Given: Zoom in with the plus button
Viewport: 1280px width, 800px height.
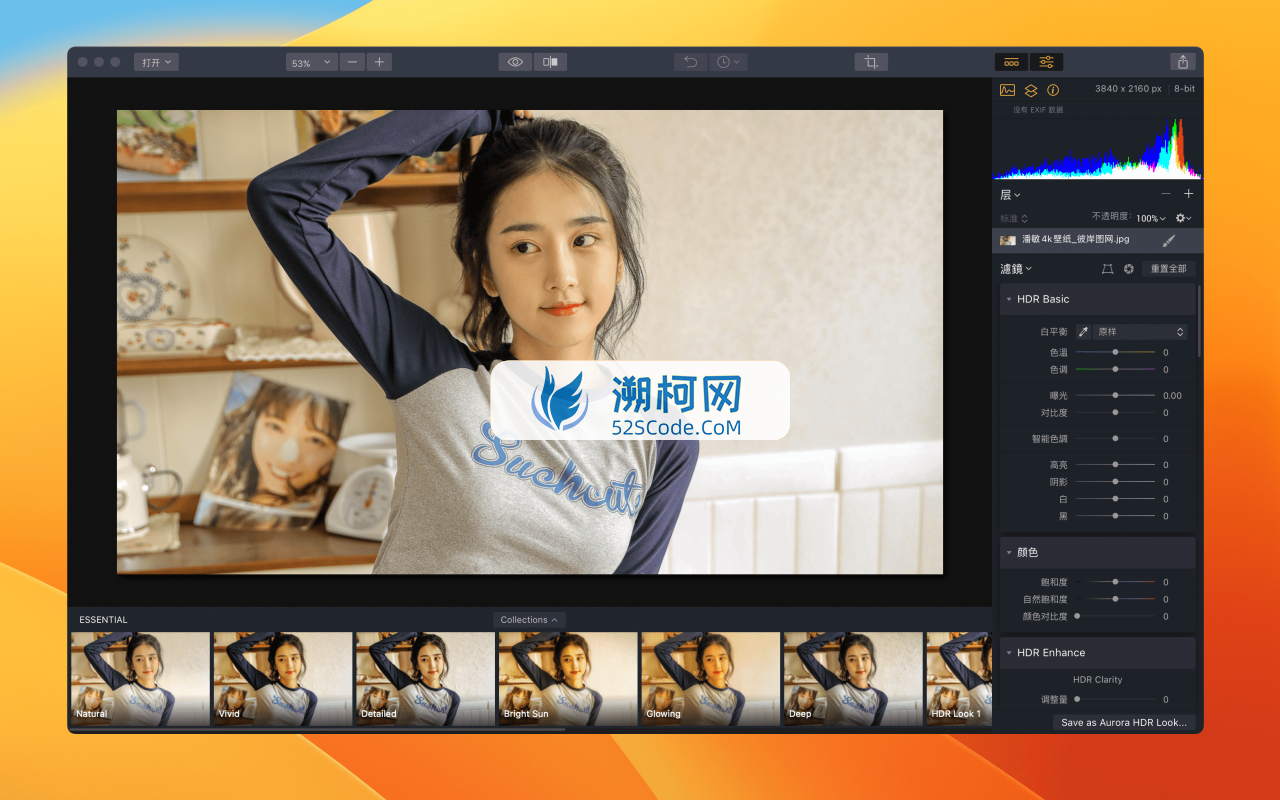Looking at the screenshot, I should 379,62.
